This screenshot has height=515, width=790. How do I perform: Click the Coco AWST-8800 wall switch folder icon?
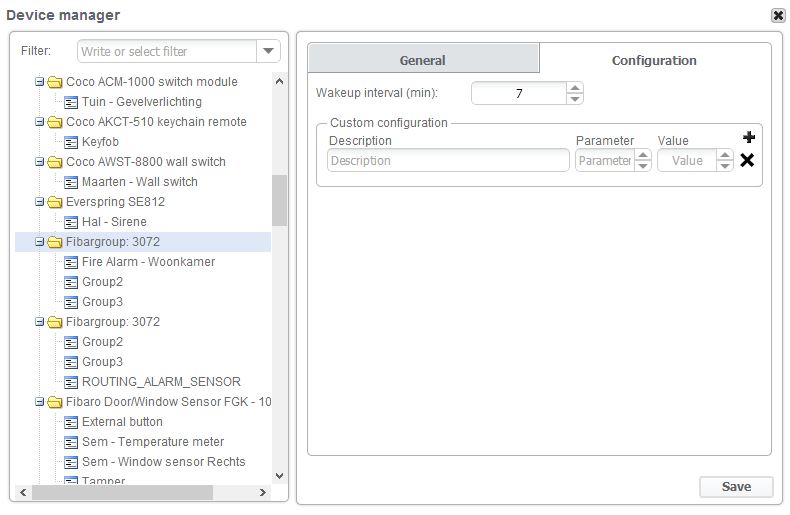(54, 162)
